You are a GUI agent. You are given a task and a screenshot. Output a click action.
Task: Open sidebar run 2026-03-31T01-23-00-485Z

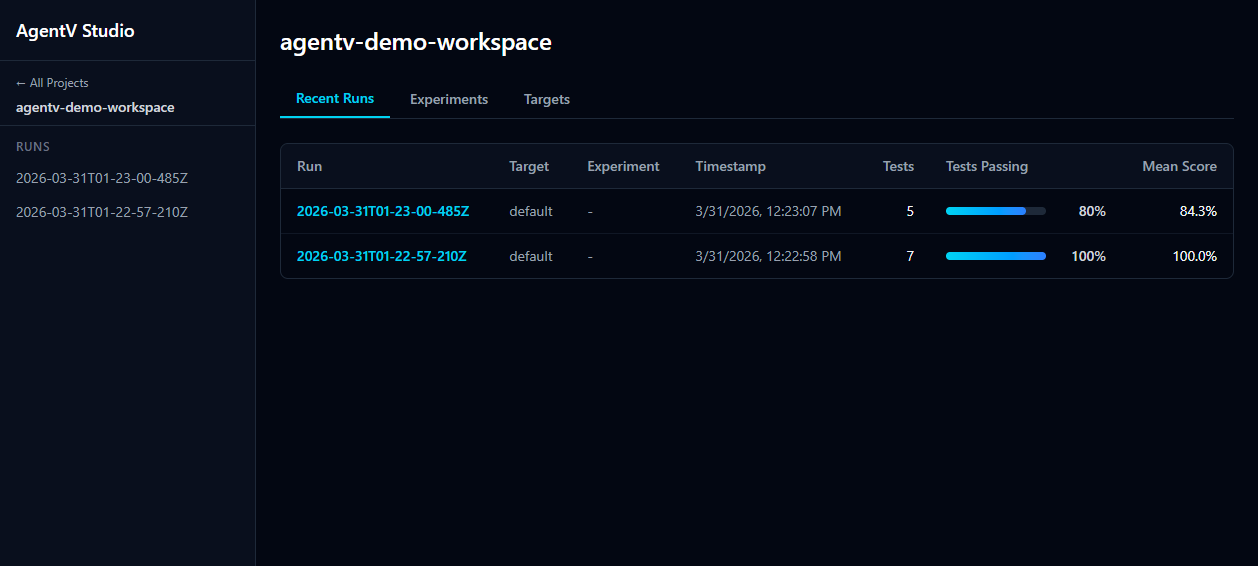102,178
